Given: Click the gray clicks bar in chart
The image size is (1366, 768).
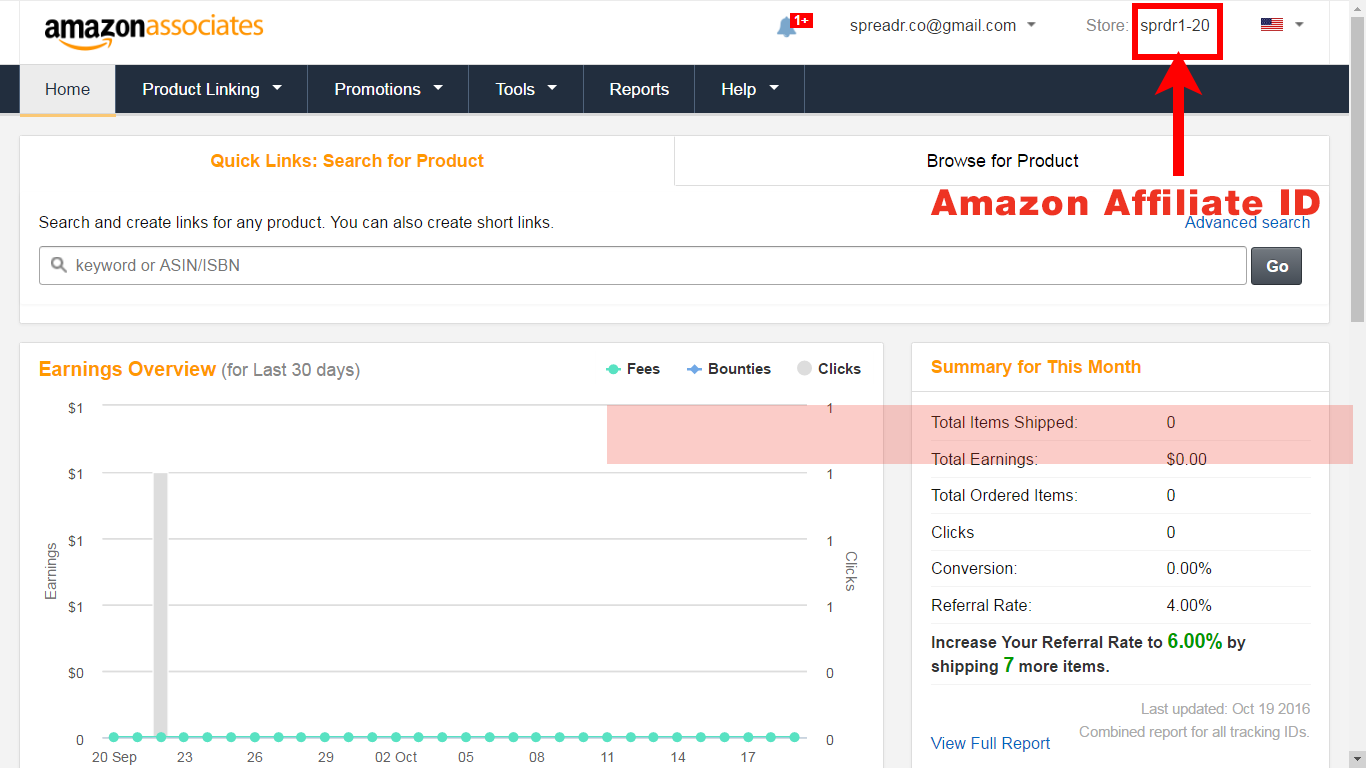Looking at the screenshot, I should click(x=160, y=605).
